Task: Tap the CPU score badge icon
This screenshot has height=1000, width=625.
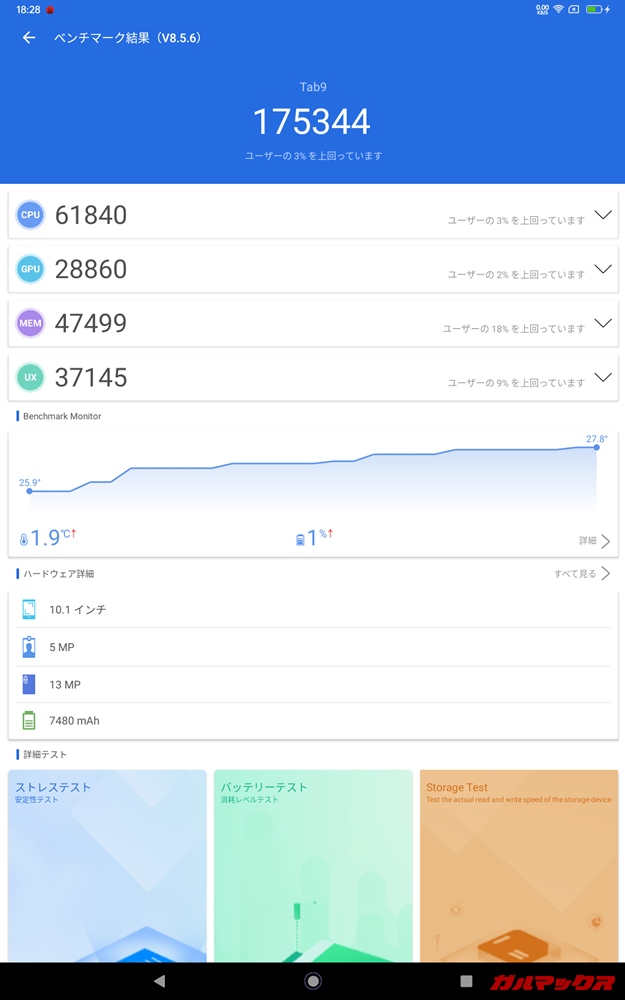Action: (30, 214)
